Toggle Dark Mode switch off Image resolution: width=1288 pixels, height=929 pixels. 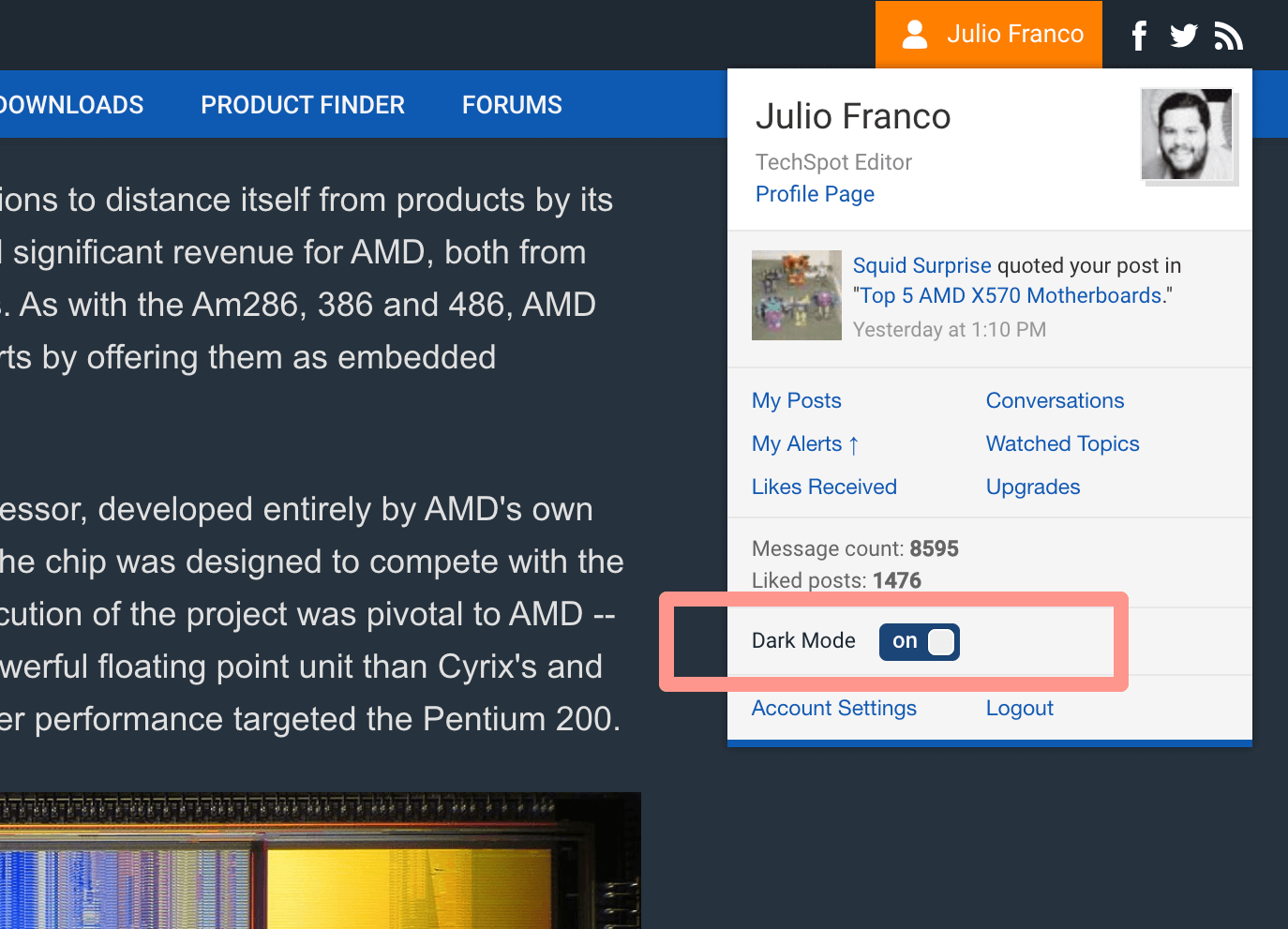pos(919,641)
